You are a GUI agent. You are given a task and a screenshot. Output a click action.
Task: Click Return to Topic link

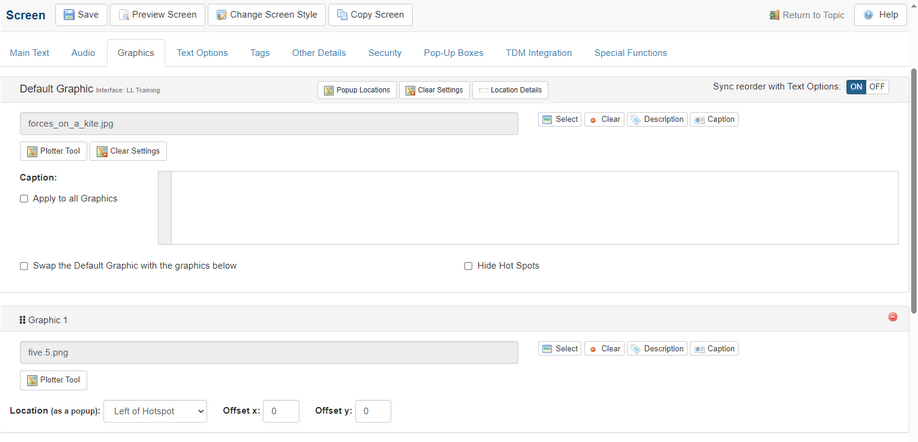[x=807, y=15]
